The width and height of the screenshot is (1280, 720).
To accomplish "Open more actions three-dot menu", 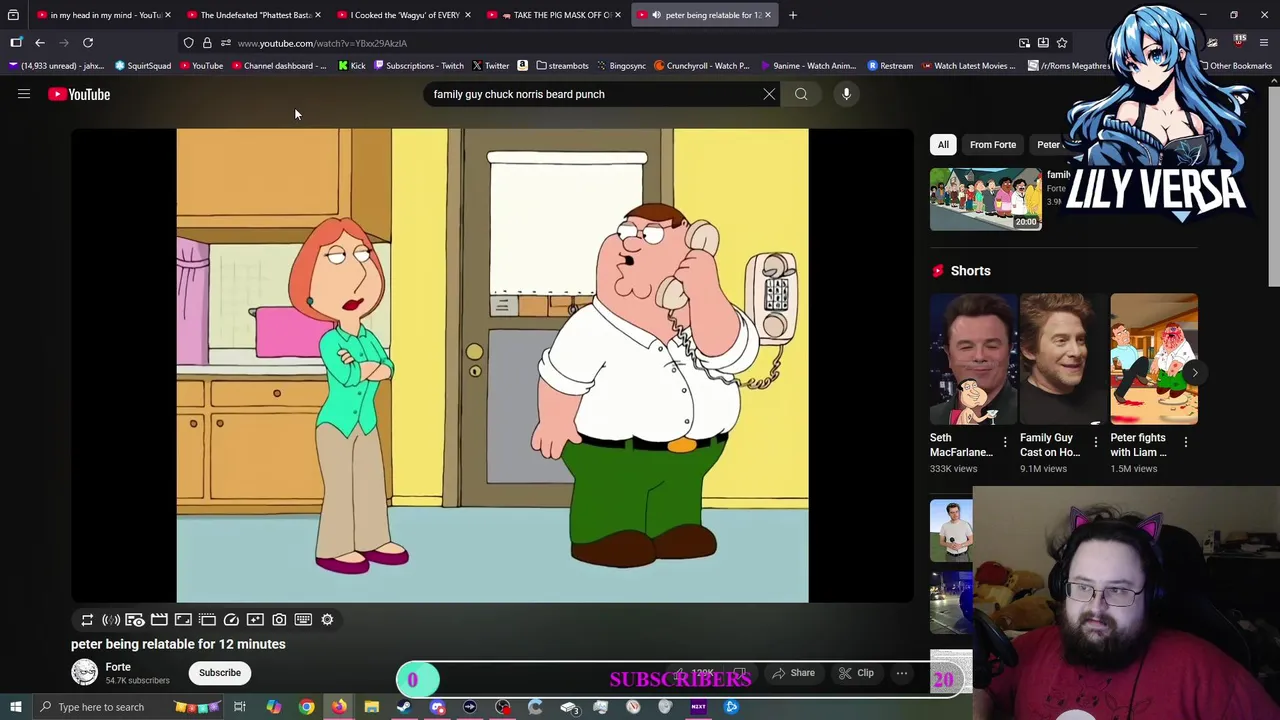I will (x=901, y=673).
